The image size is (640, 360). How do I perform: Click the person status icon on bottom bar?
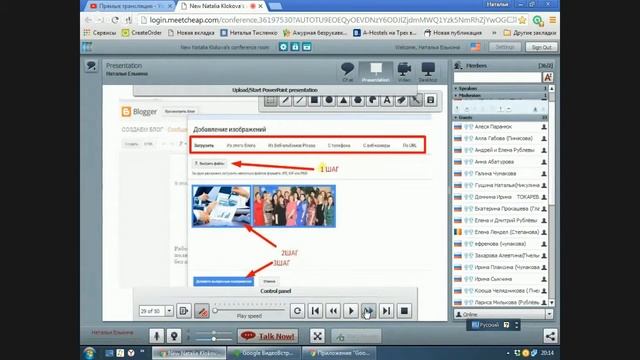tap(156, 336)
